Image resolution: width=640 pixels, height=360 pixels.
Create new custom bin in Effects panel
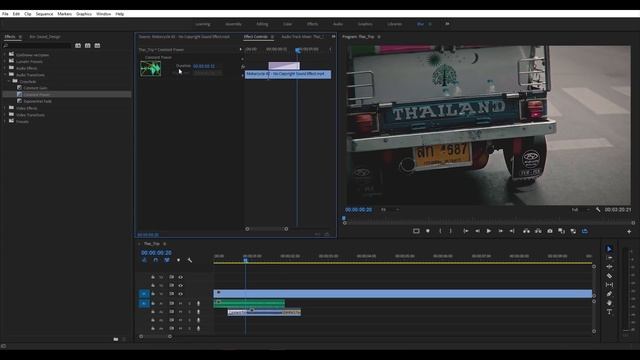tap(116, 339)
